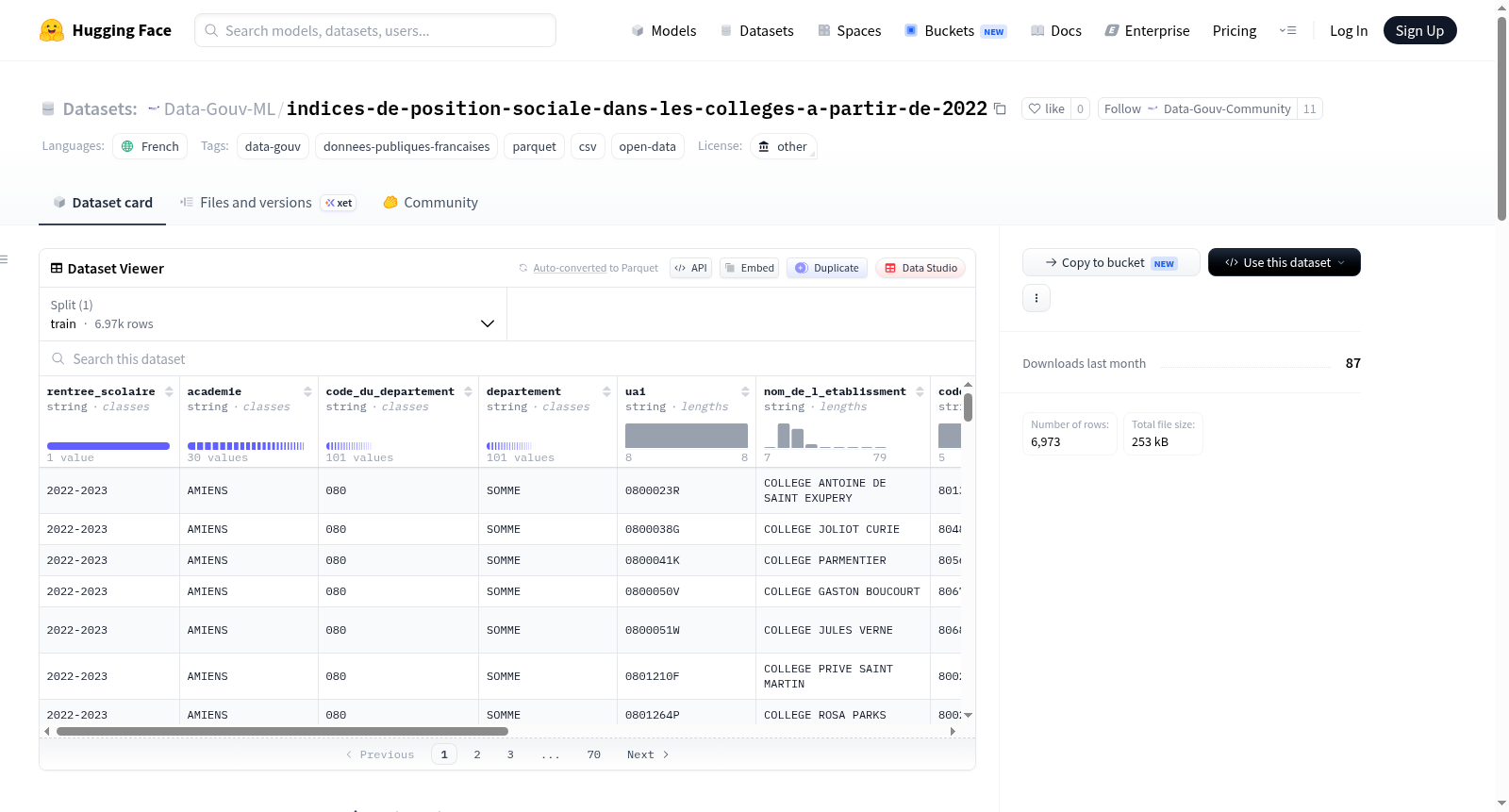Viewport: 1509px width, 812px height.
Task: Click Log In link
Action: [1349, 30]
